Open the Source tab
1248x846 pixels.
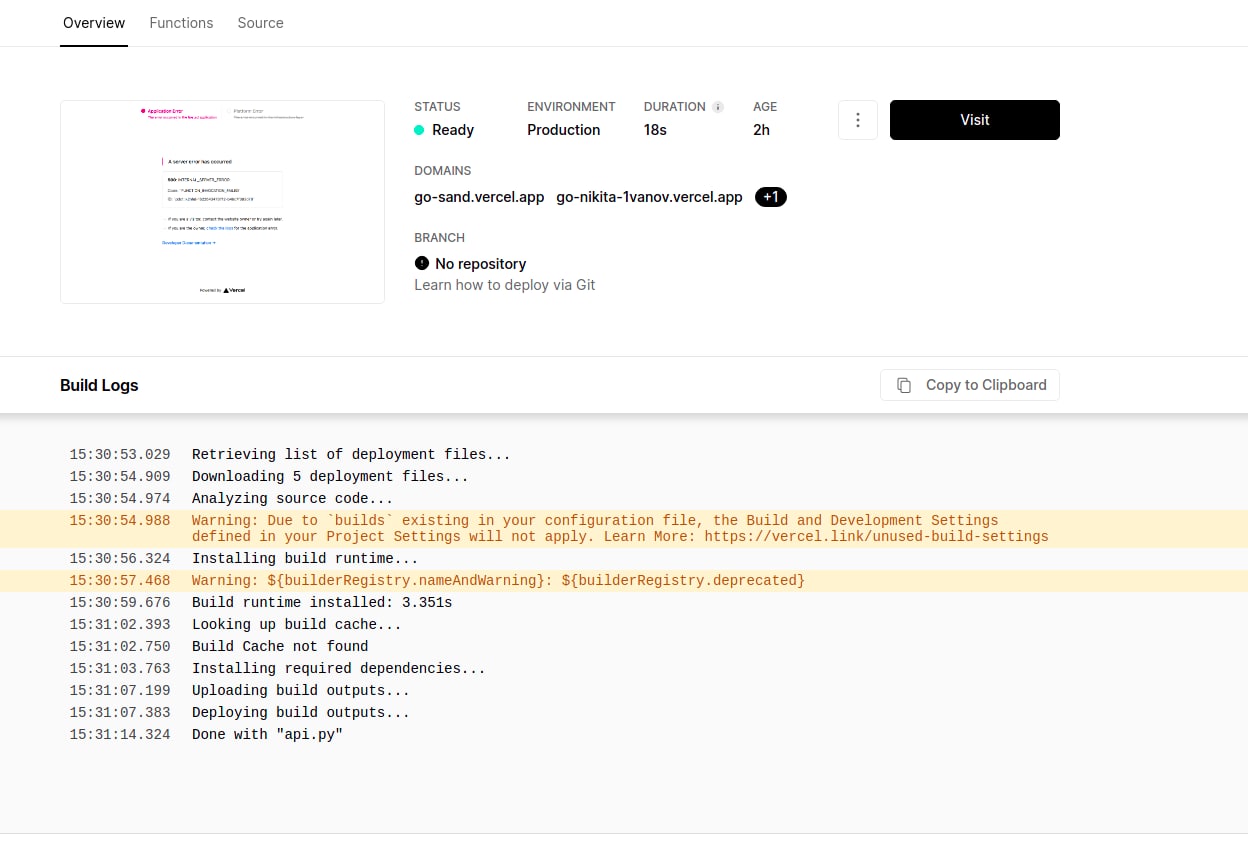(261, 23)
